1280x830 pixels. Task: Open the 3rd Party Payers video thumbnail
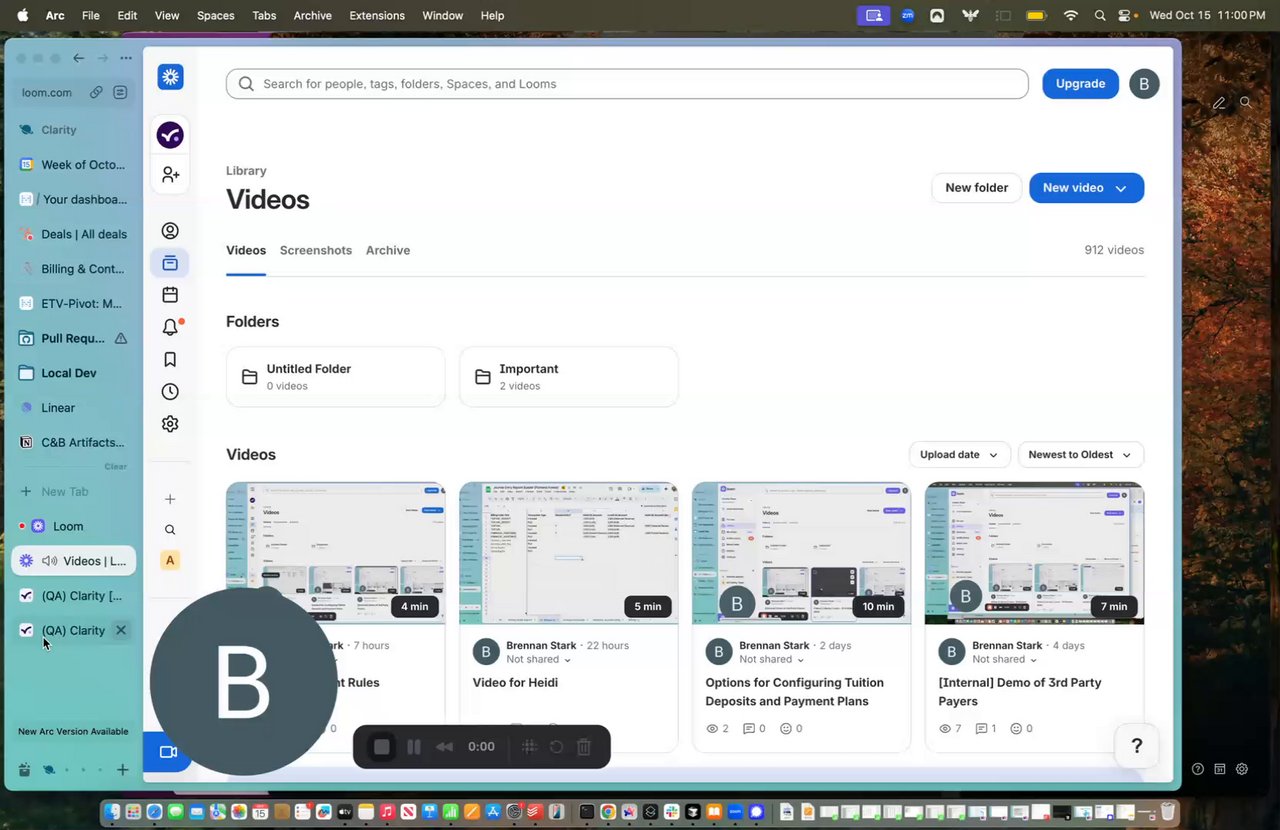tap(1035, 553)
